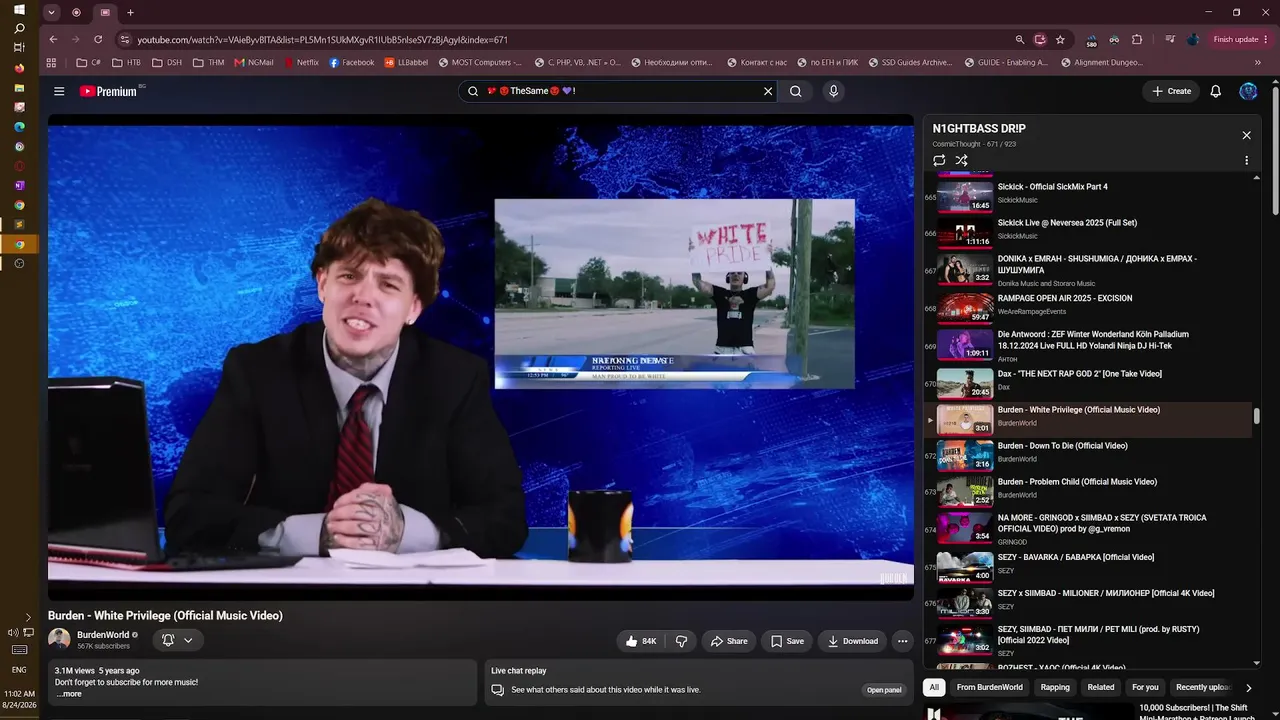Open the tab search dropdown arrow
The width and height of the screenshot is (1280, 720).
(52, 13)
